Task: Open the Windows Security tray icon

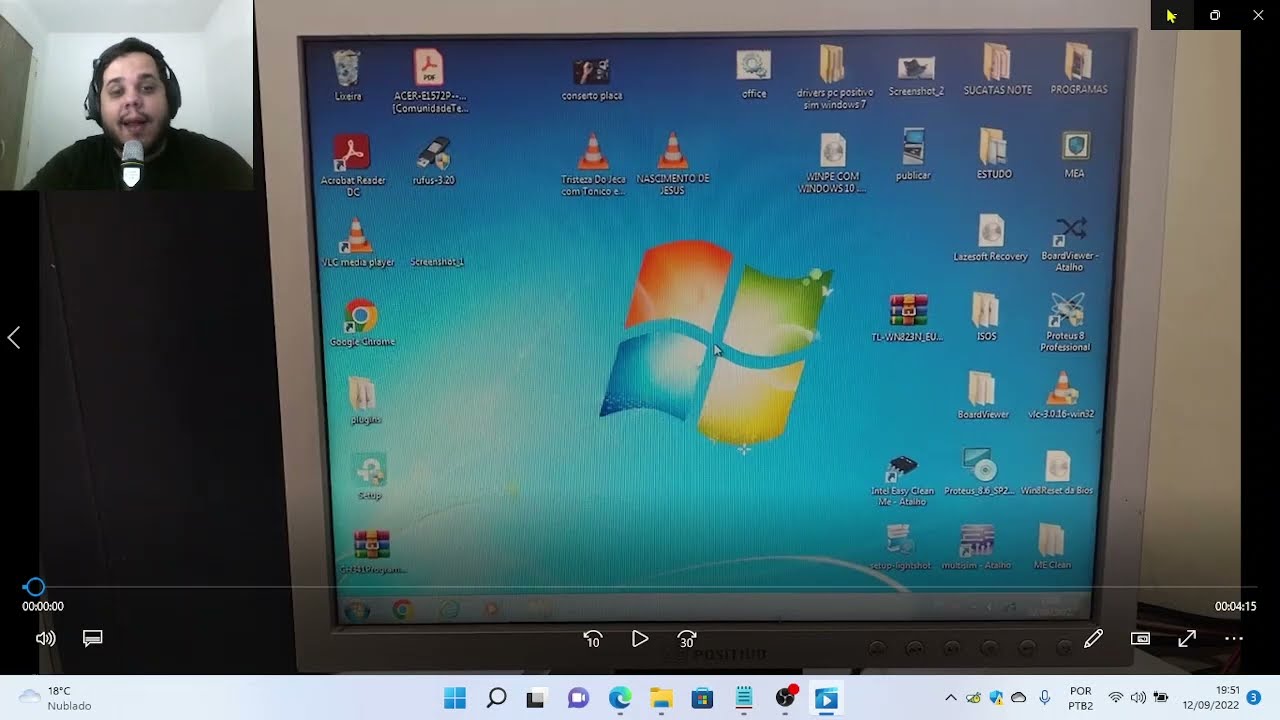Action: (x=996, y=698)
